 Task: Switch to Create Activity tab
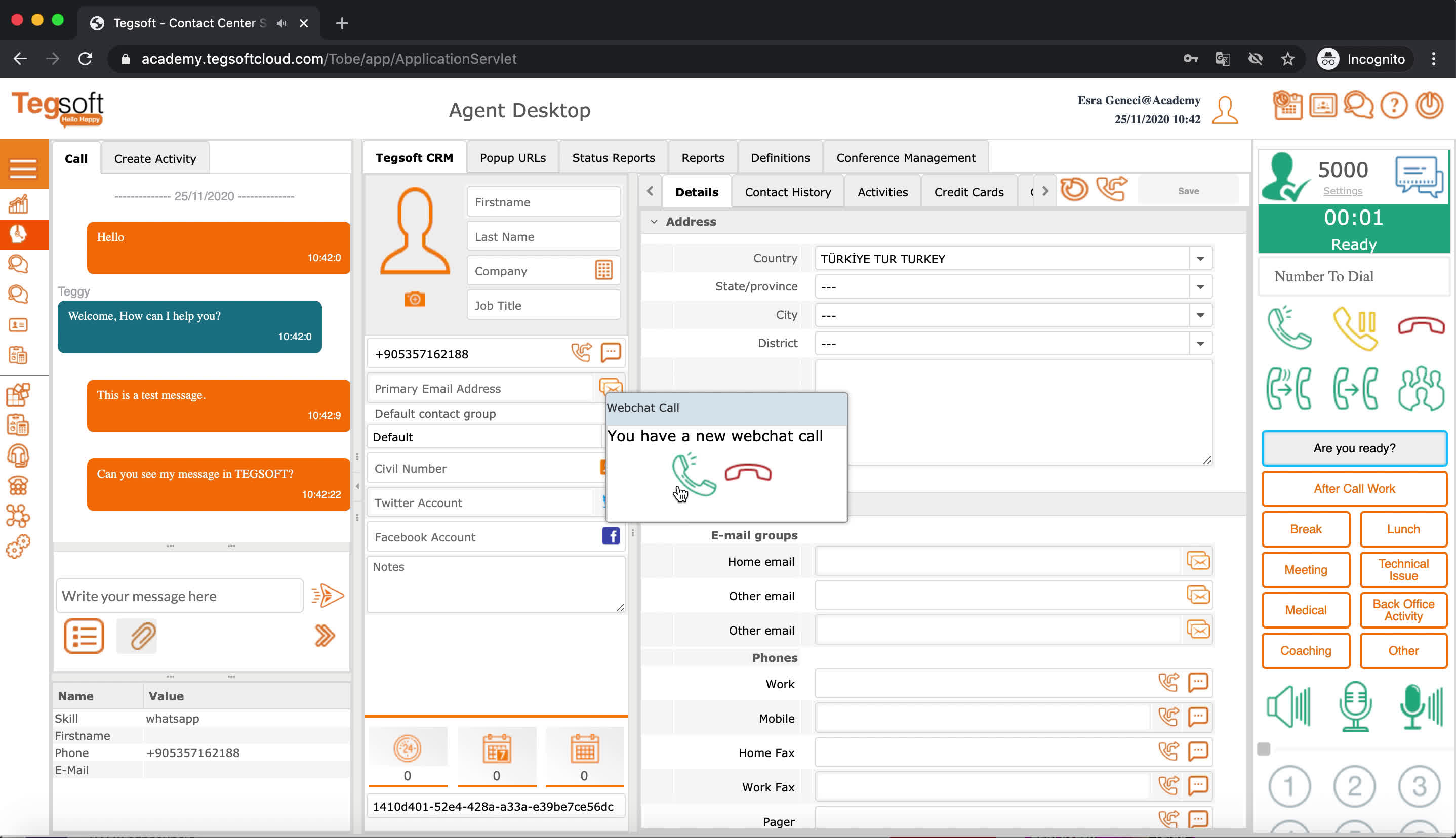tap(155, 158)
